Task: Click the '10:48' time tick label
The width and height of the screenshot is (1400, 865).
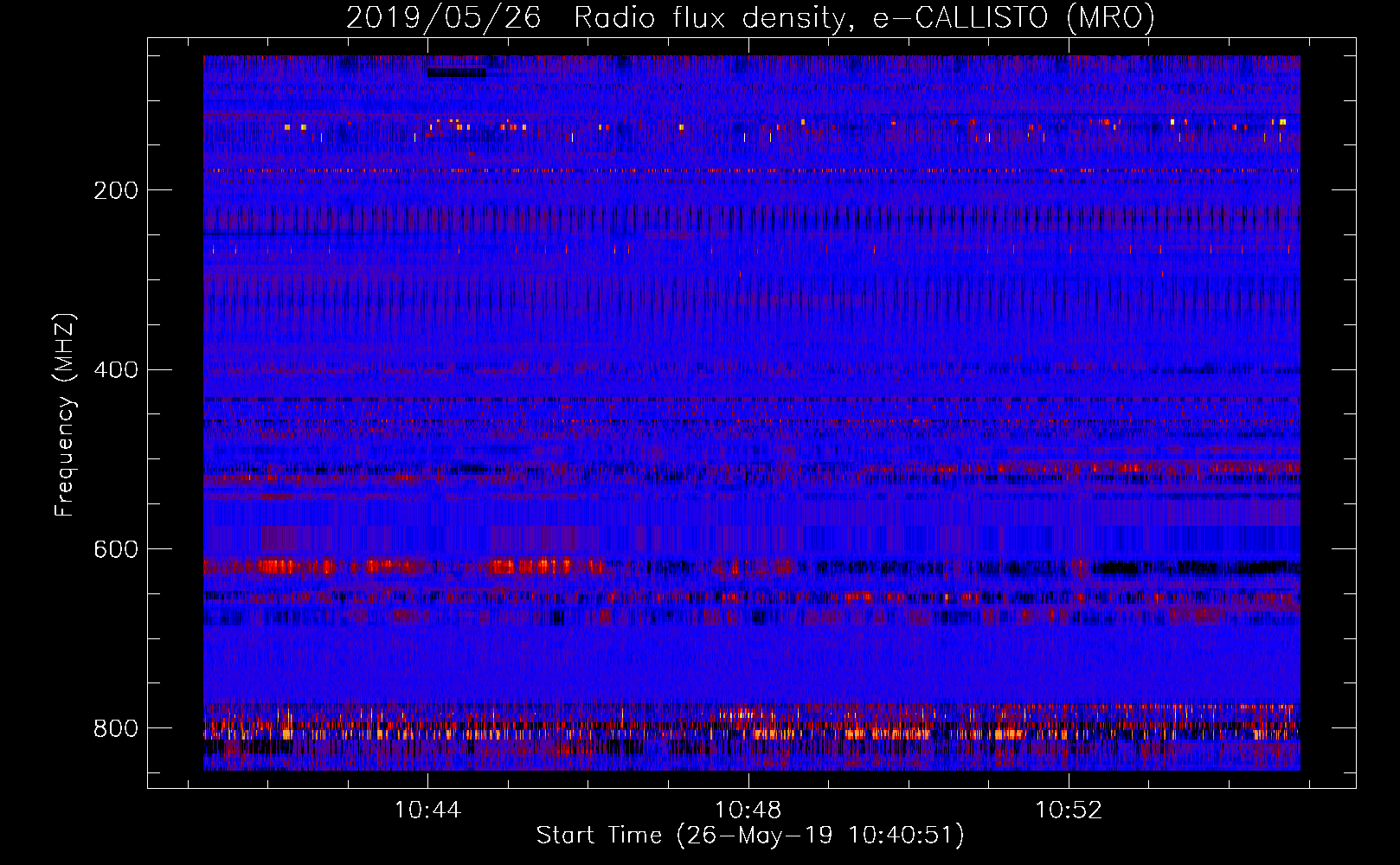Action: pyautogui.click(x=748, y=811)
